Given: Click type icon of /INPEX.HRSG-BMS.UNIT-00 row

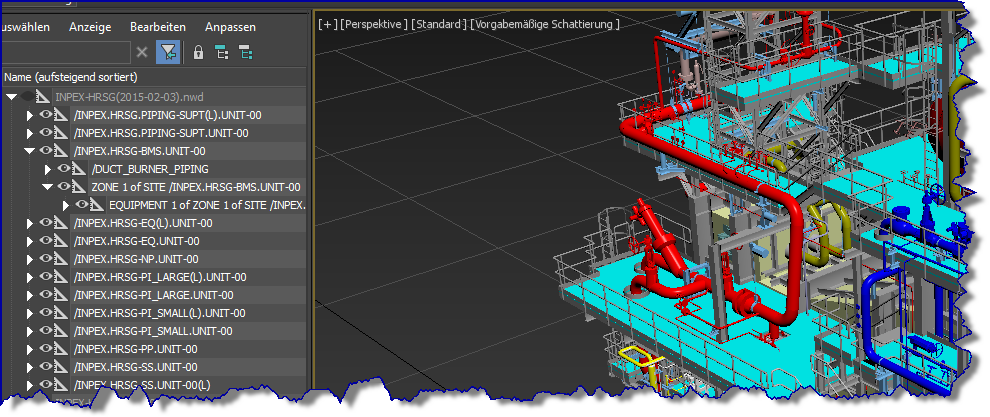Looking at the screenshot, I should point(60,151).
